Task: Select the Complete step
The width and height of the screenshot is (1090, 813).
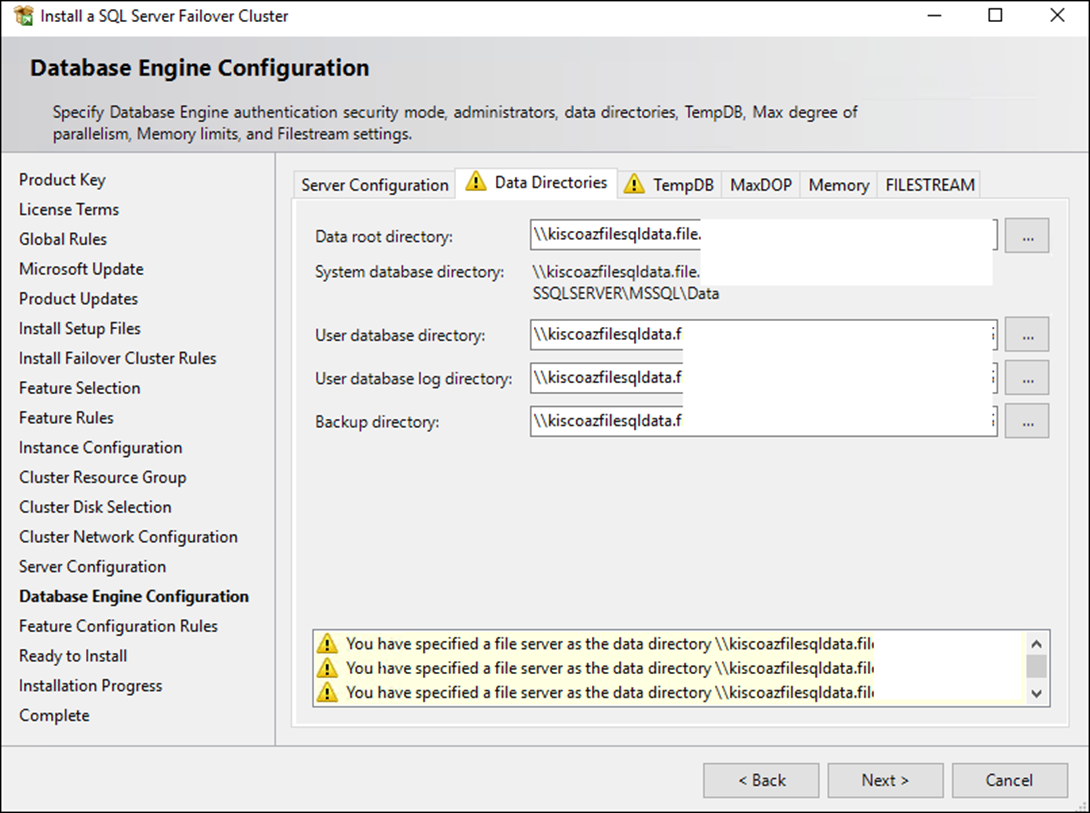Action: (x=54, y=716)
